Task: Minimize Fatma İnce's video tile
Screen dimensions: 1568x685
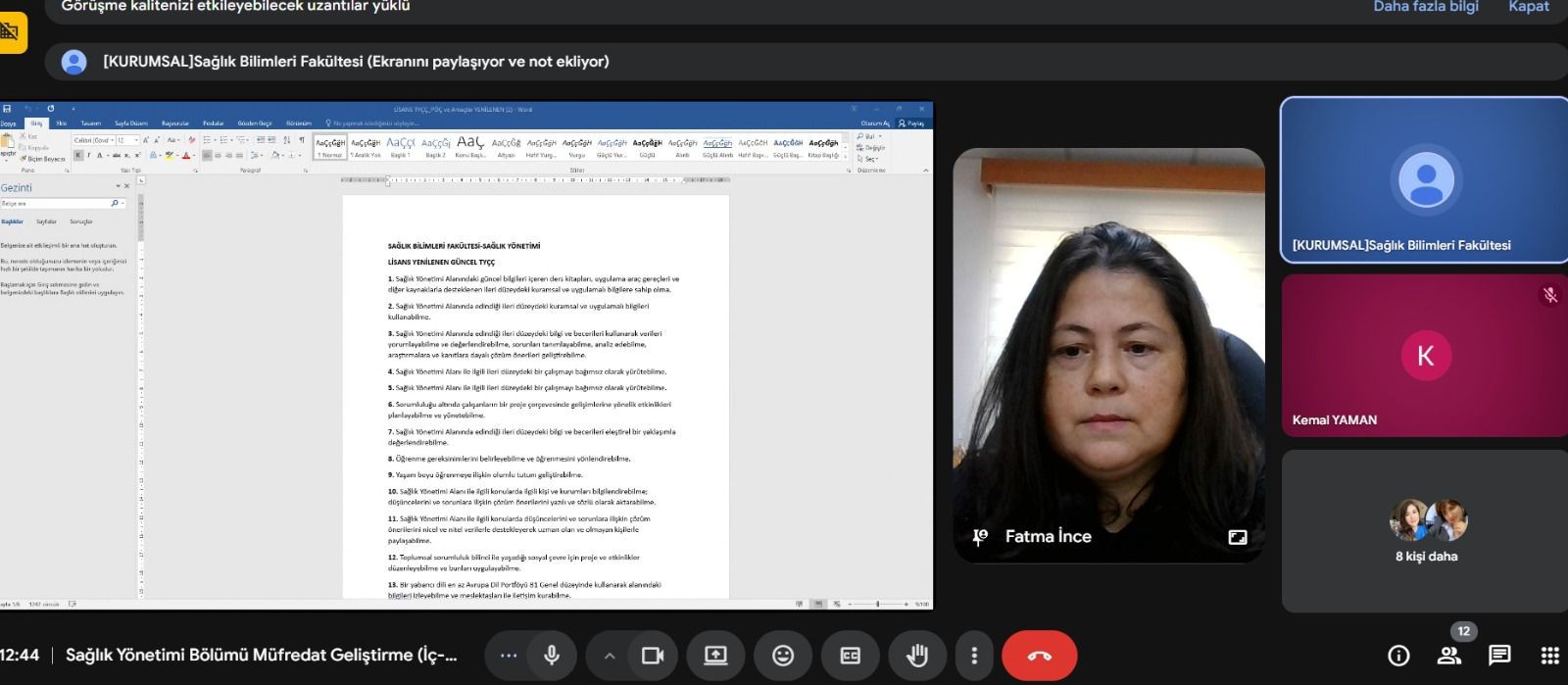Action: [x=1237, y=537]
